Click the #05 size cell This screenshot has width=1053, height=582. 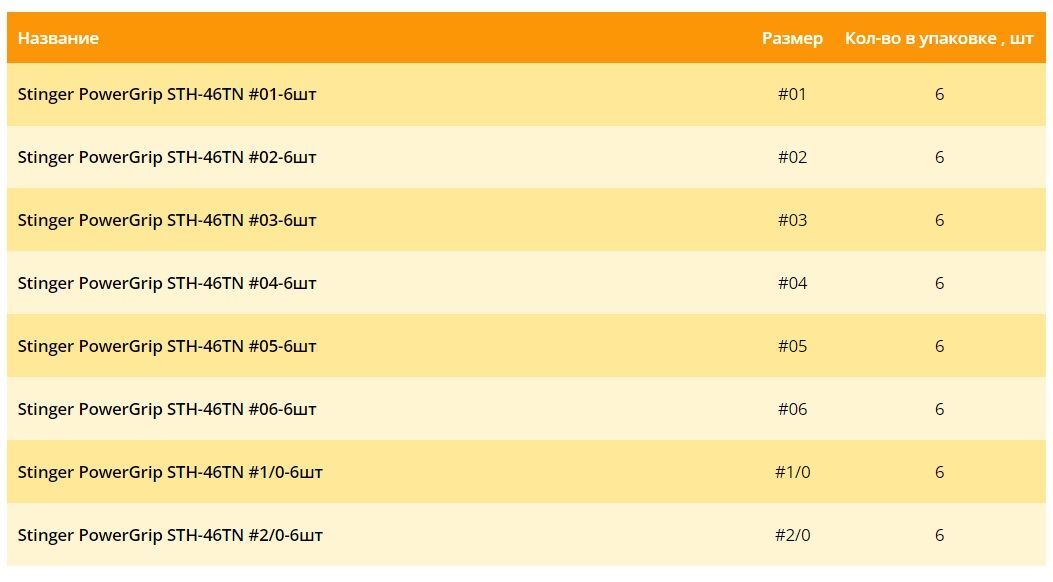coord(792,346)
